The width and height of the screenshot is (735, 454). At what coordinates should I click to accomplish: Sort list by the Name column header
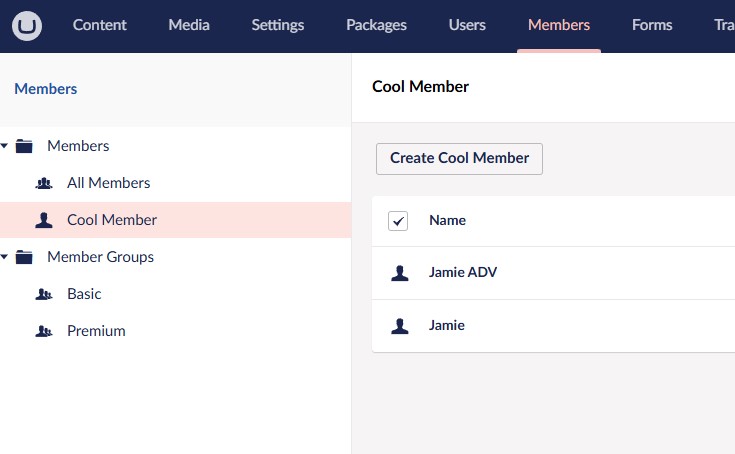click(448, 220)
